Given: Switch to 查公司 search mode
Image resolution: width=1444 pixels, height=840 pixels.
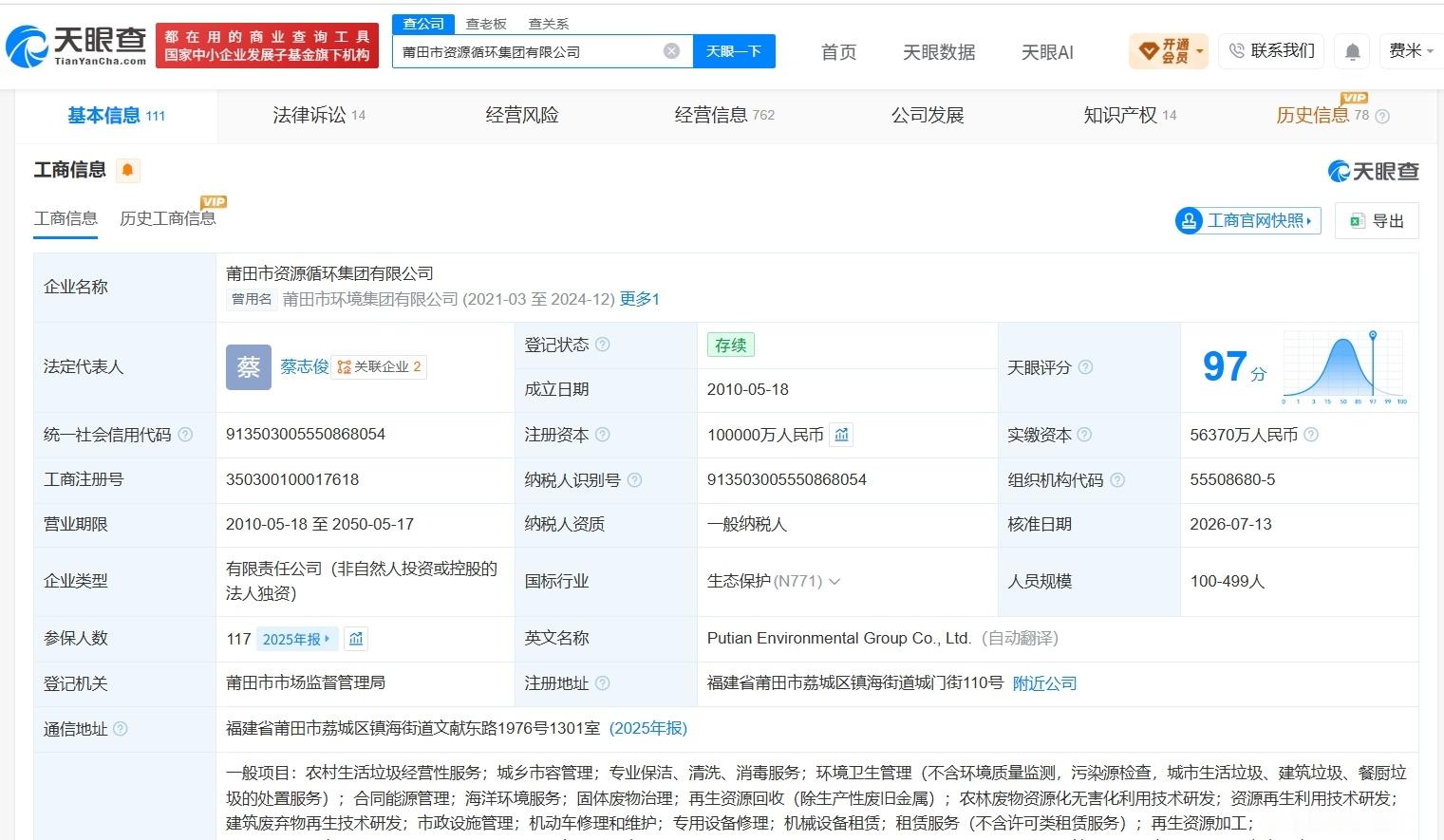Looking at the screenshot, I should point(423,24).
